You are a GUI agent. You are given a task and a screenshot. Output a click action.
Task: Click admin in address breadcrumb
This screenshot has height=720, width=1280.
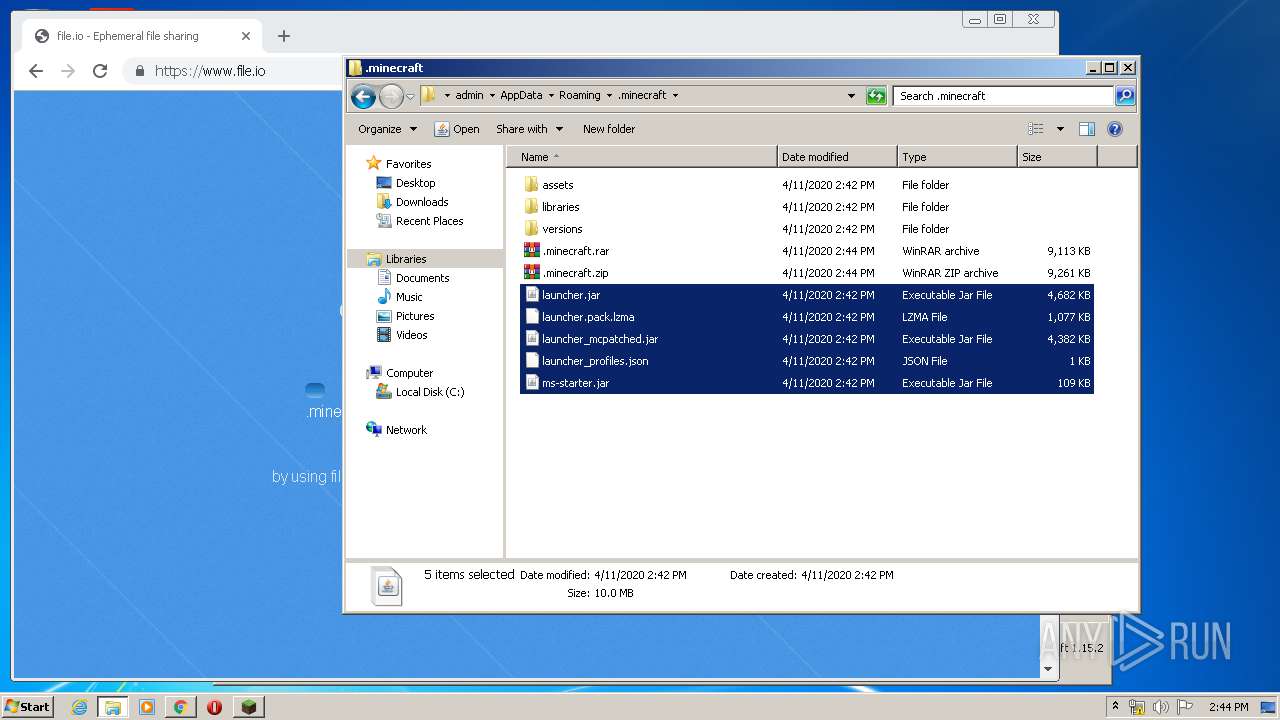coord(469,96)
